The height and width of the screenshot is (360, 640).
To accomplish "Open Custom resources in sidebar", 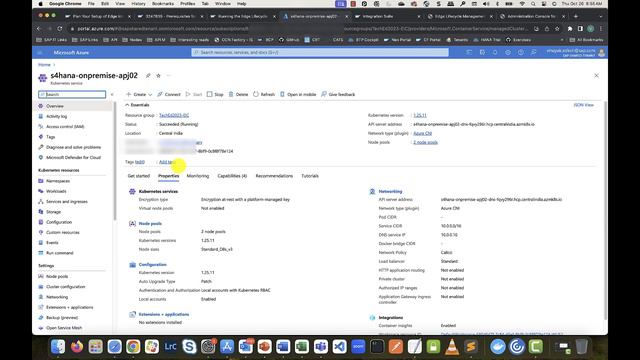I will tap(62, 232).
